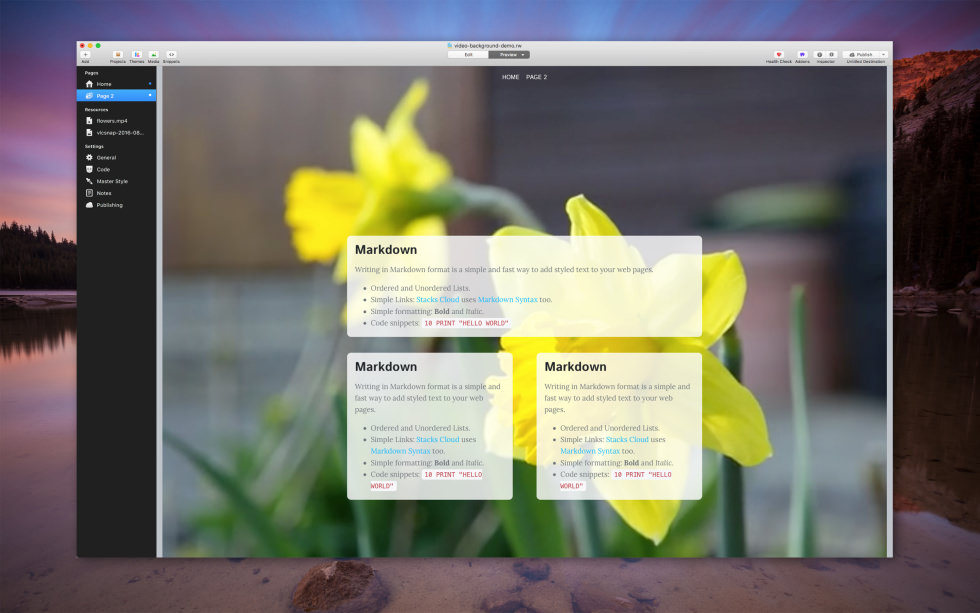
Task: Open the Addons icon
Action: (x=802, y=54)
